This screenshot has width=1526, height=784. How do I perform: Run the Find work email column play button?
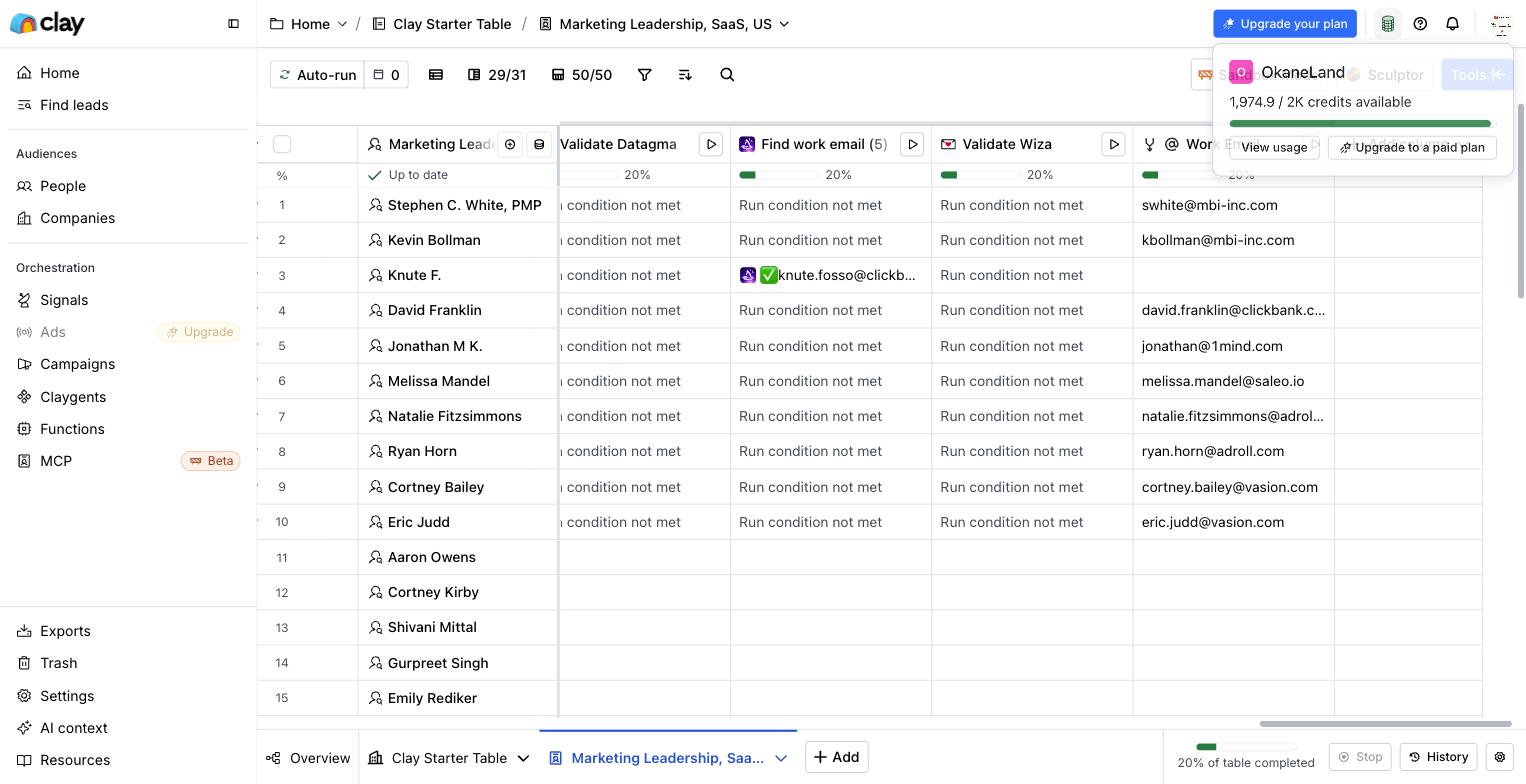coord(912,144)
